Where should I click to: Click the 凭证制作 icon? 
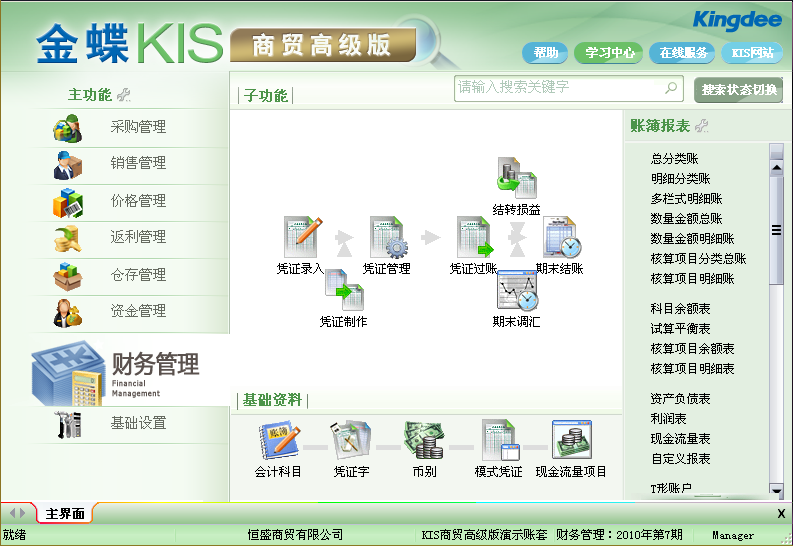343,296
